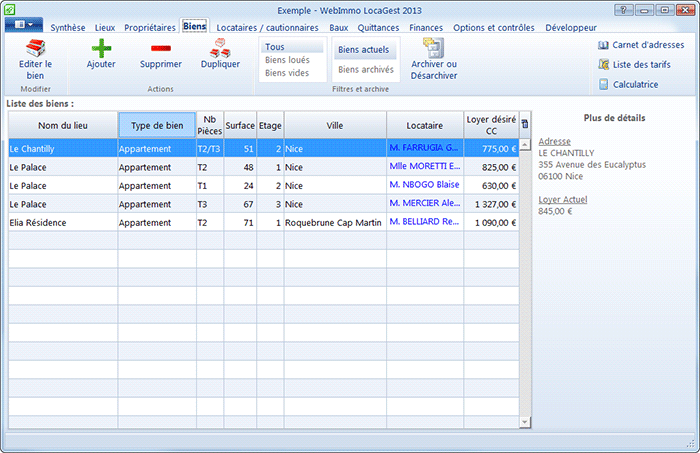The width and height of the screenshot is (700, 453).
Task: Click the Dupliquer icon
Action: pyautogui.click(x=220, y=48)
